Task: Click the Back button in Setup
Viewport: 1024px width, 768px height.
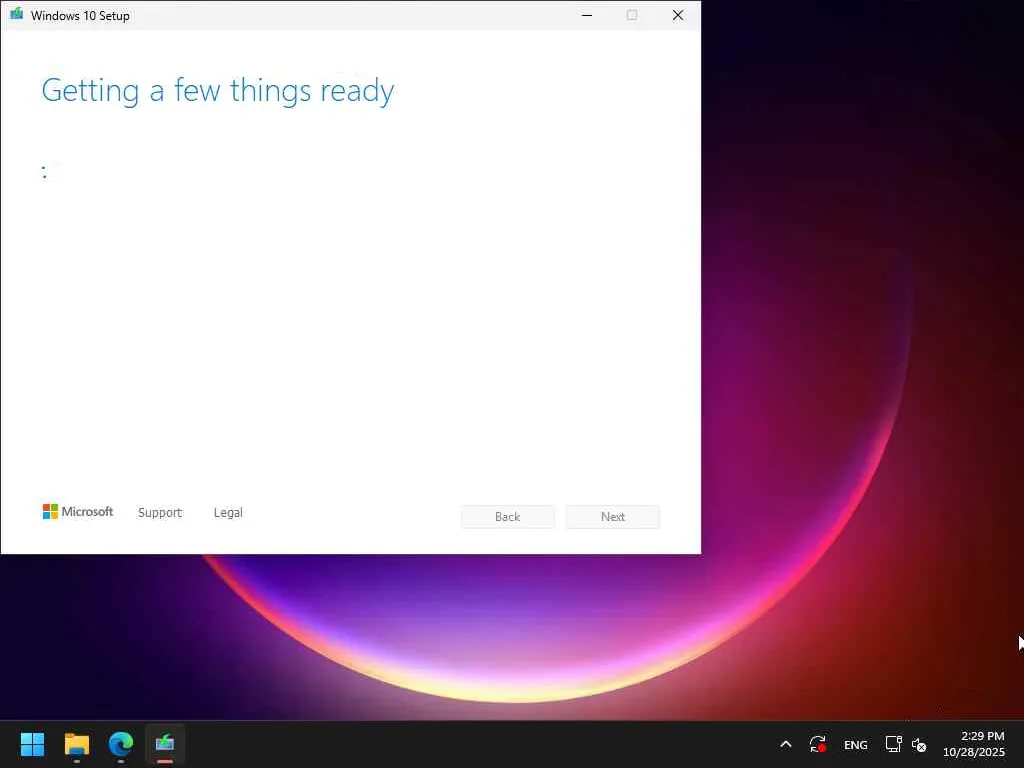Action: (507, 517)
